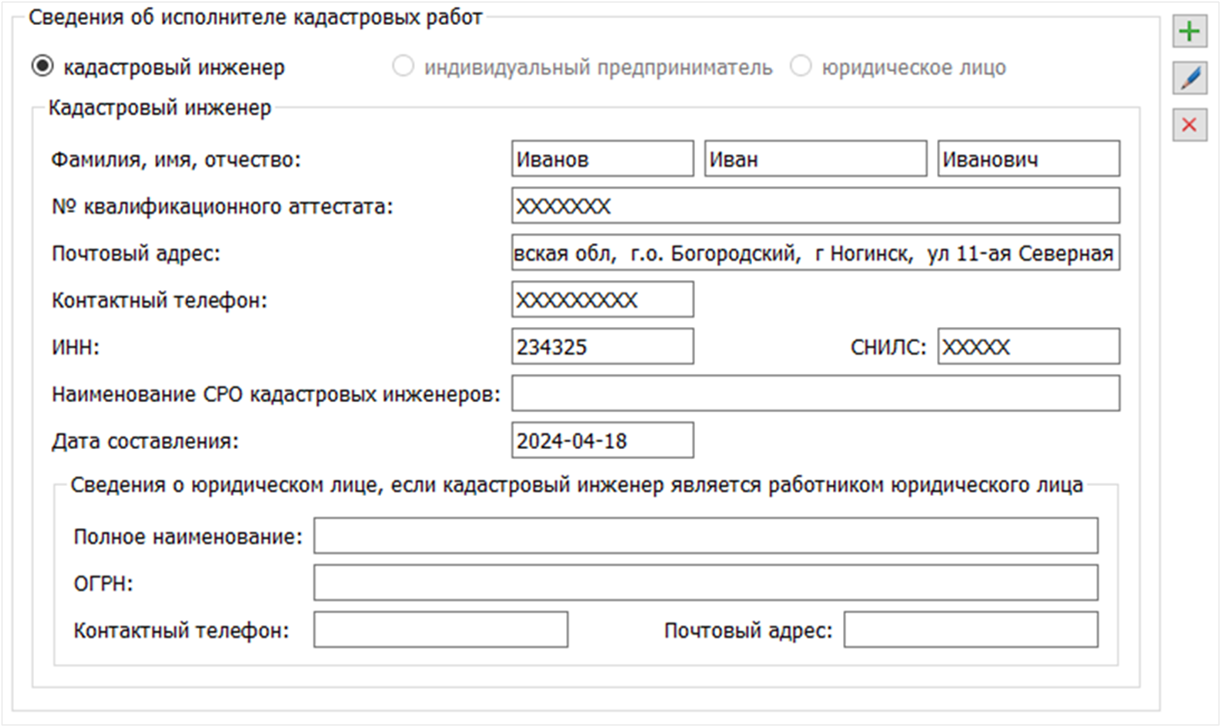Click the legal entity postal address field

tap(970, 630)
